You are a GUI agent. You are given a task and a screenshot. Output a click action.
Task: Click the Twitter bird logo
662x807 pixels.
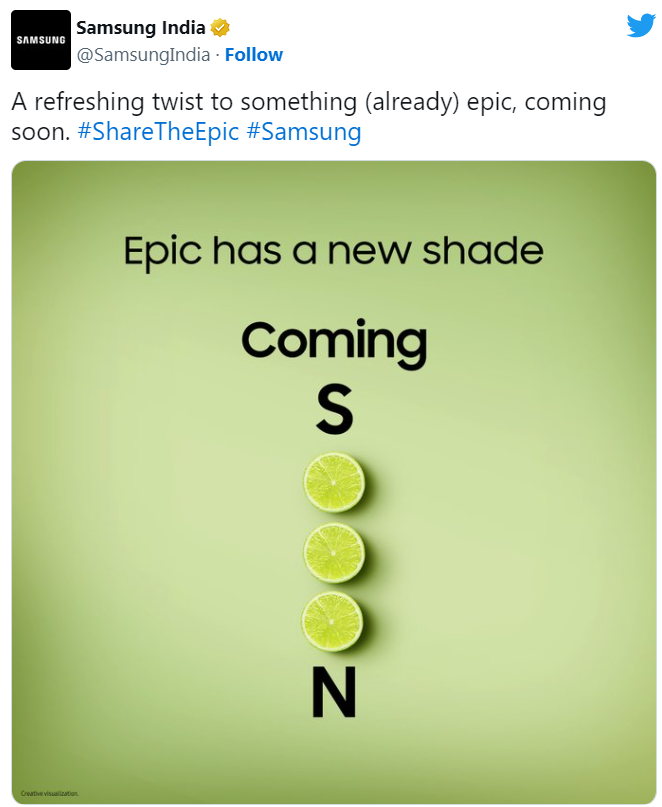[640, 26]
